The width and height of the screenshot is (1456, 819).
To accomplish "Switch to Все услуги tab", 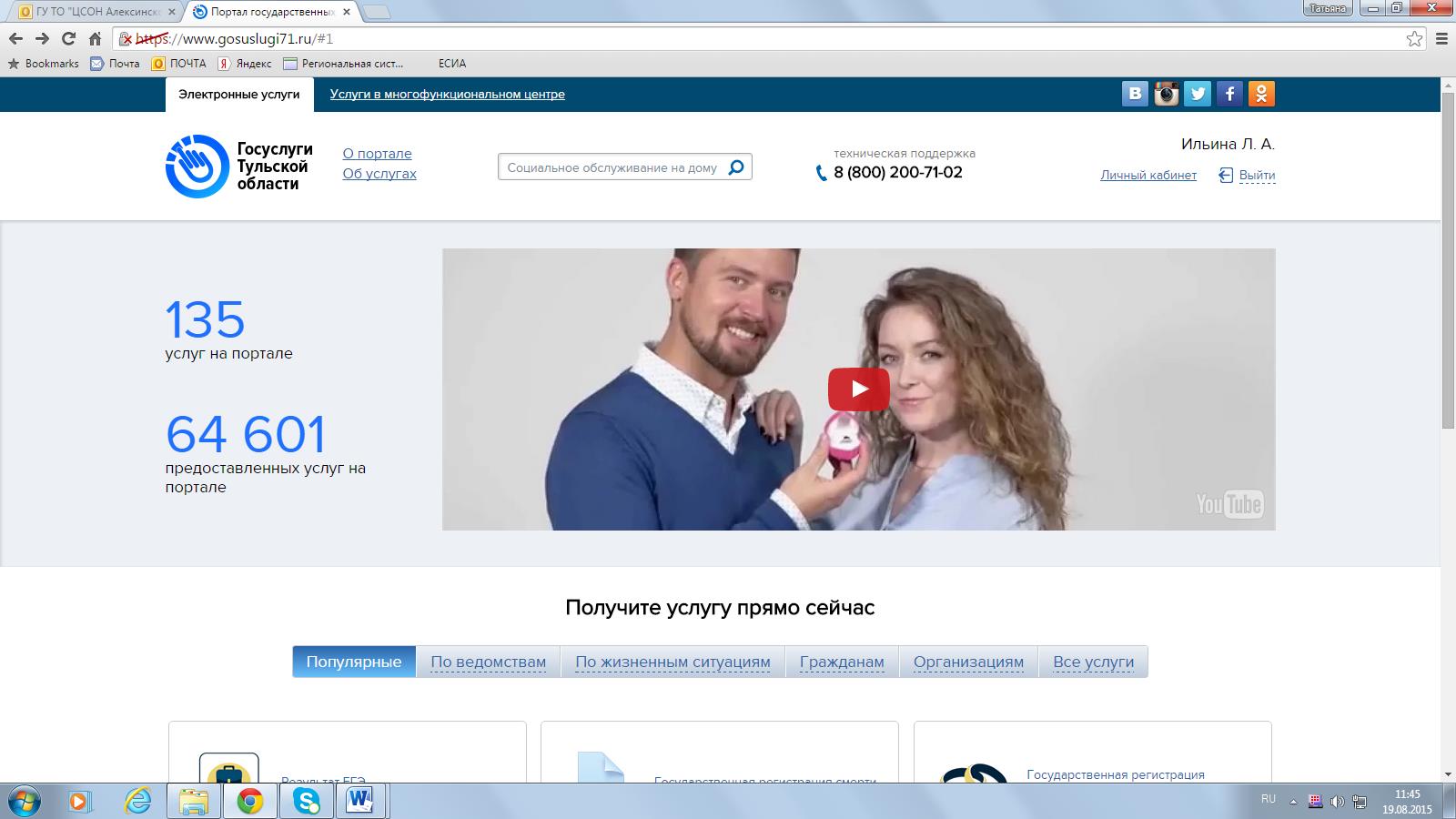I will 1093,662.
